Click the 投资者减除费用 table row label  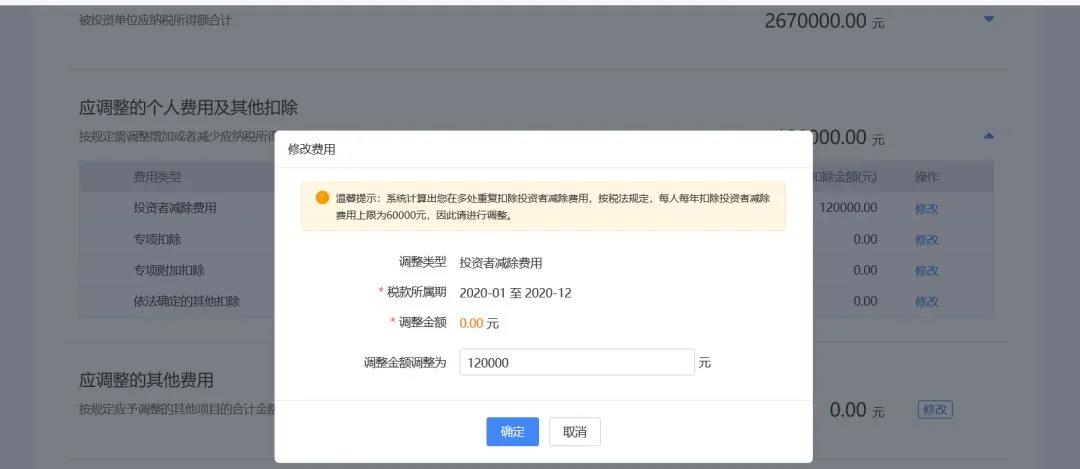click(175, 207)
